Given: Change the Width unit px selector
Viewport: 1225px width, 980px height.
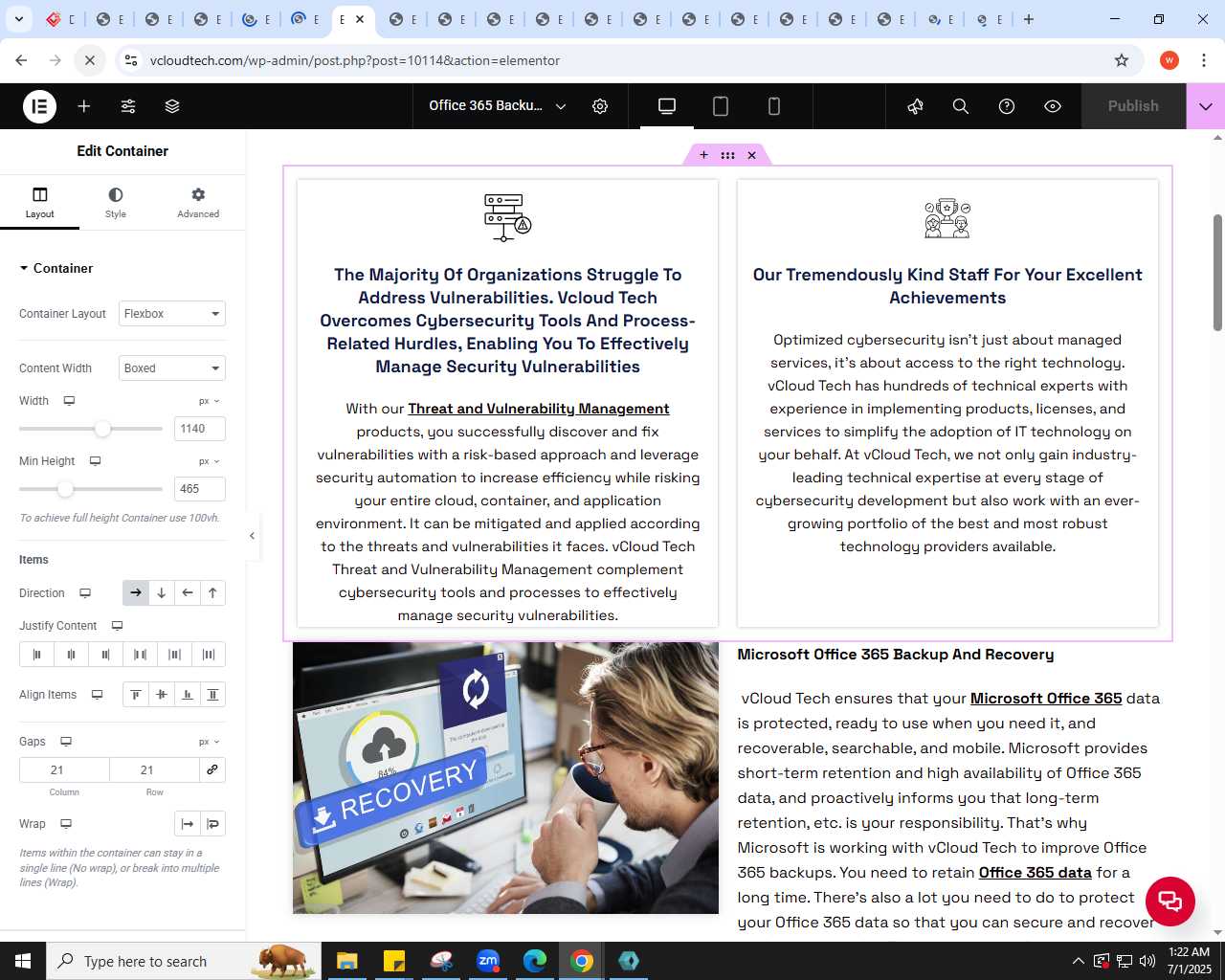Looking at the screenshot, I should 210,401.
